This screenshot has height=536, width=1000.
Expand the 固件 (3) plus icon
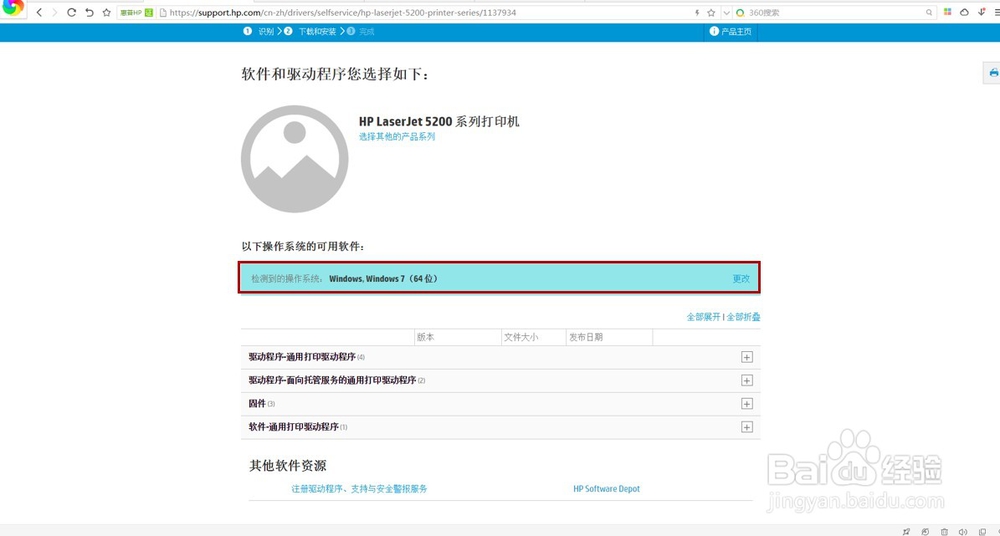point(747,404)
